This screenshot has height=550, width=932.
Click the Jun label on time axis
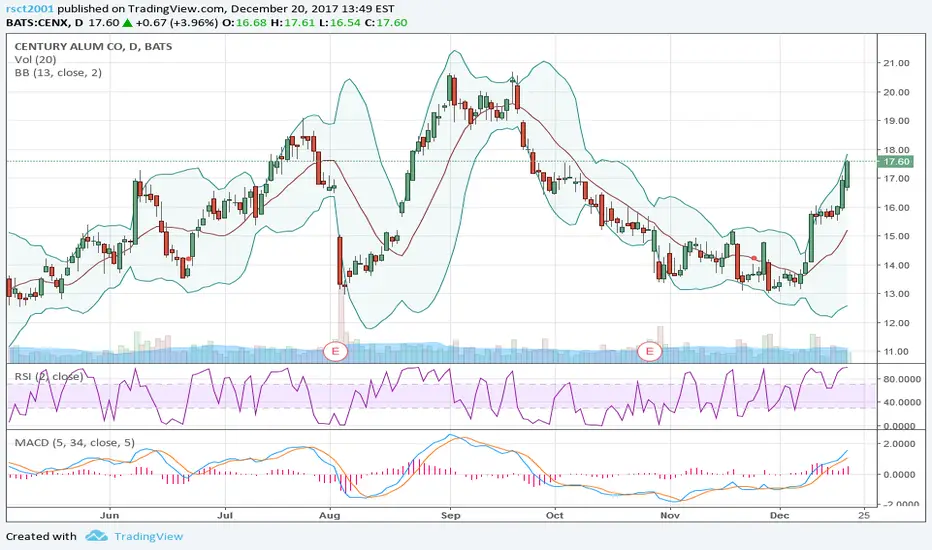tap(109, 516)
